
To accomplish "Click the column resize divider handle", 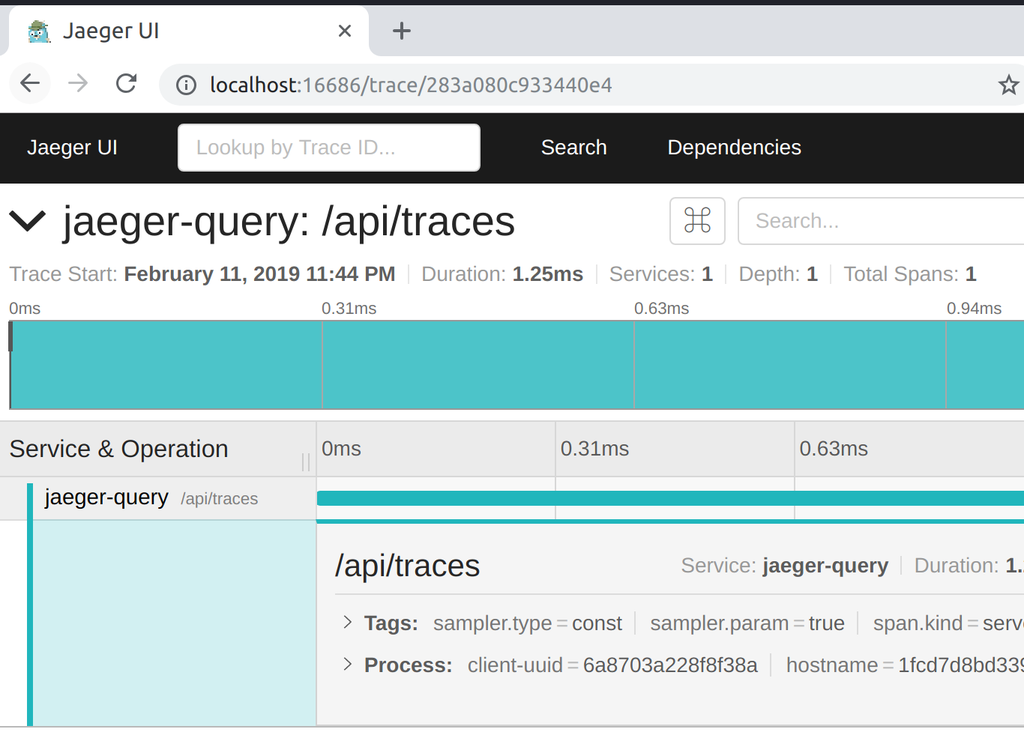I will pos(306,462).
